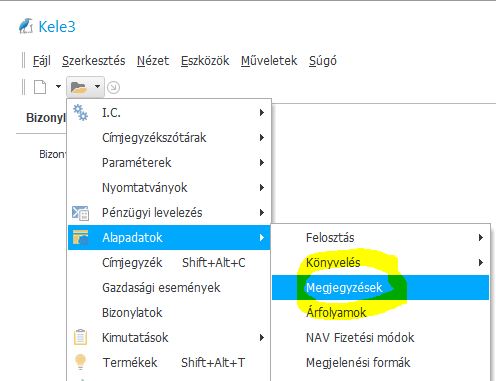The image size is (496, 381).
Task: Click the Pénzügyi levelezés mail icon
Action: [80, 213]
